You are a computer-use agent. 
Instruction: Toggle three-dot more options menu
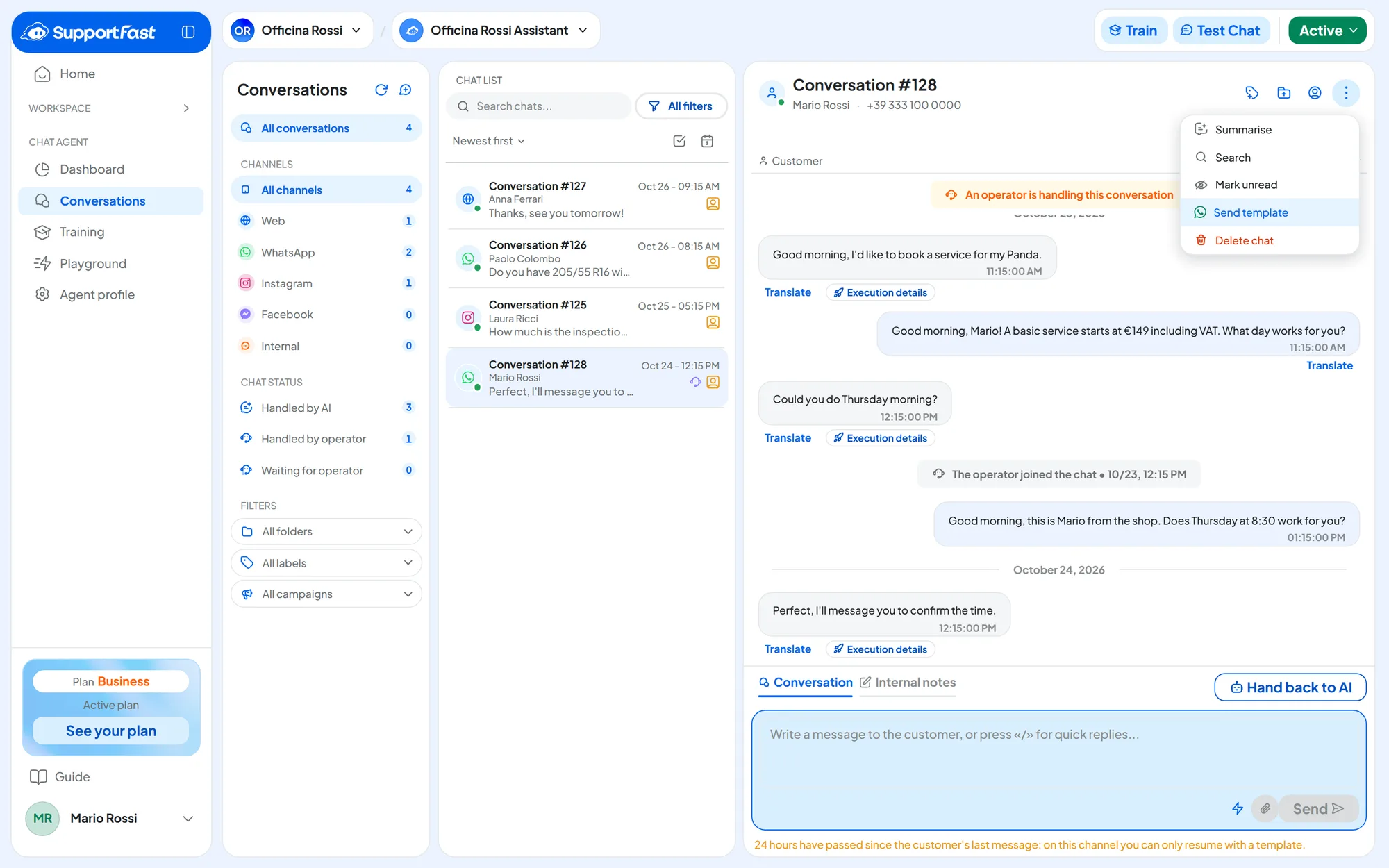pos(1346,92)
